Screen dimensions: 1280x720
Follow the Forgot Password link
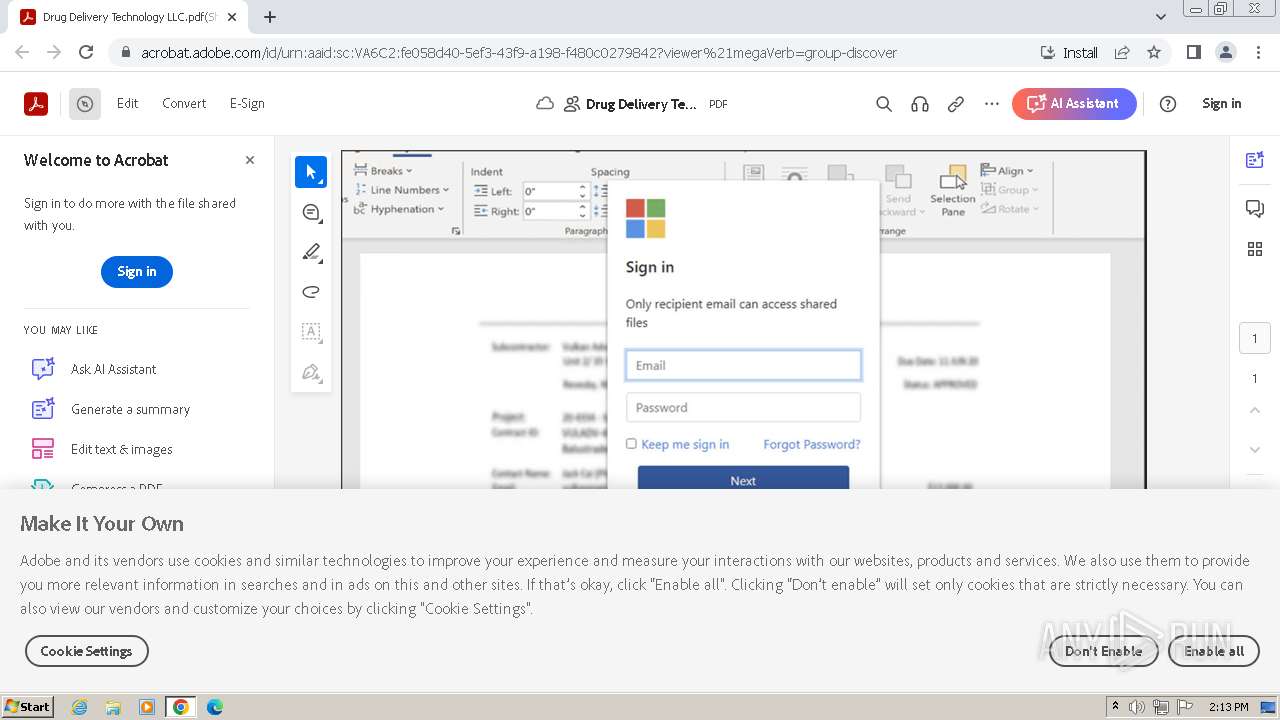pyautogui.click(x=811, y=444)
